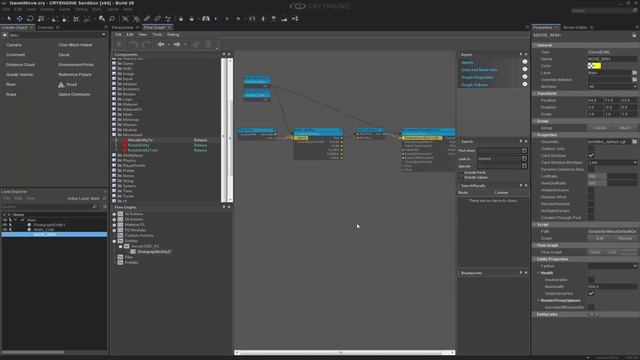Toggle the Outdoor Only checkbox
The image size is (640, 360).
[591, 149]
